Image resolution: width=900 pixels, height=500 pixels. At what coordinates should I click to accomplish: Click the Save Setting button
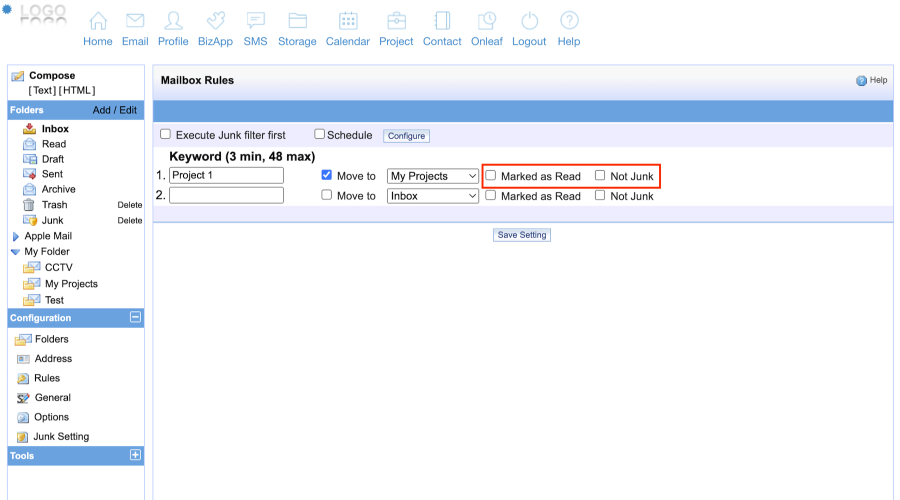point(521,235)
